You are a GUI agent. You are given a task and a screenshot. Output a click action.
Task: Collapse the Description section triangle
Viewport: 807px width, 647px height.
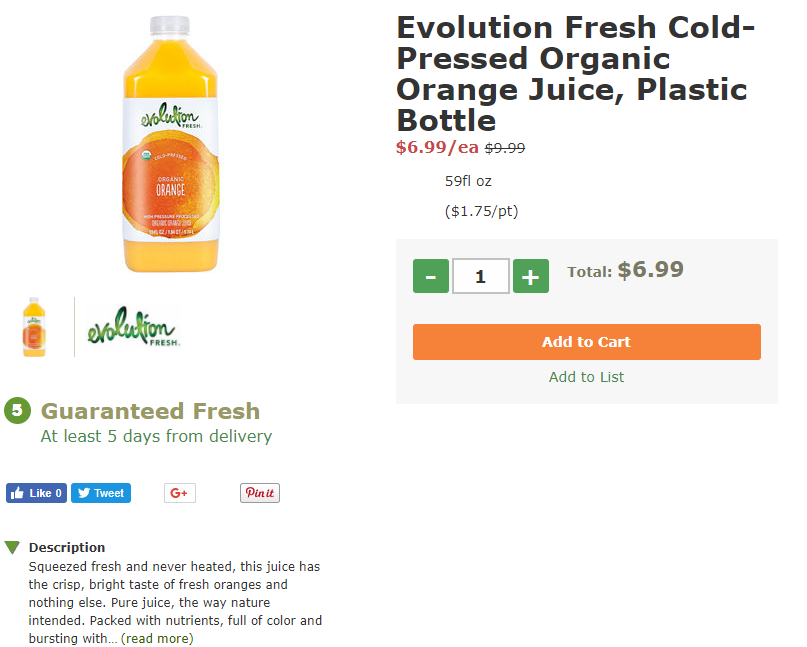coord(12,547)
